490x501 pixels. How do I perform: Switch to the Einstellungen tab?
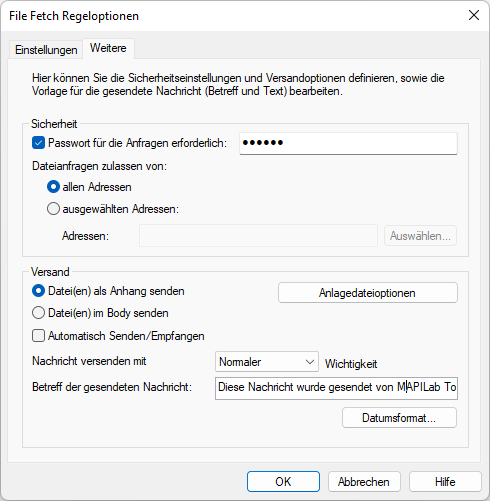point(46,50)
